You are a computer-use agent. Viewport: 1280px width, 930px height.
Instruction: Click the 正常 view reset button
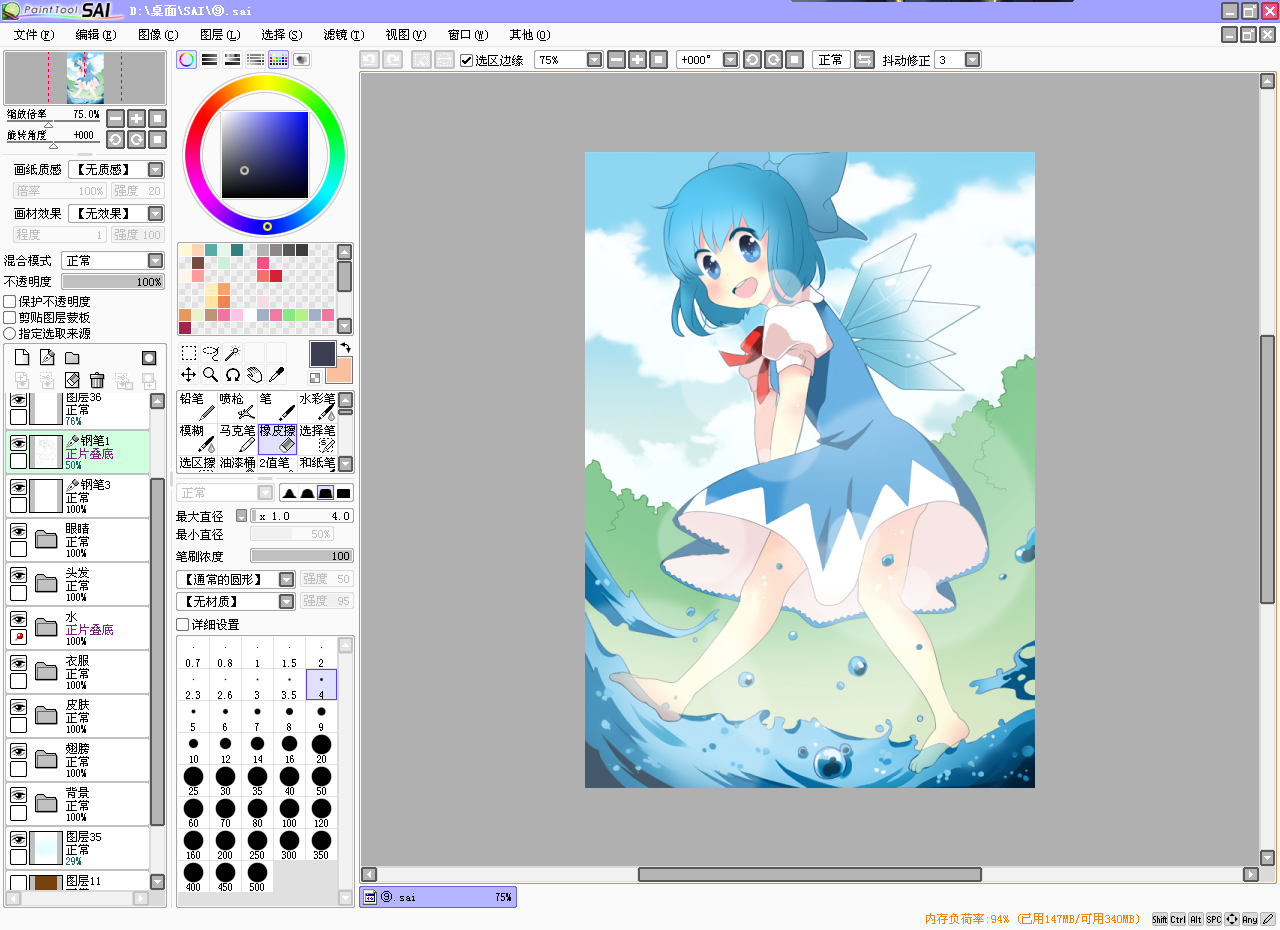pyautogui.click(x=831, y=60)
